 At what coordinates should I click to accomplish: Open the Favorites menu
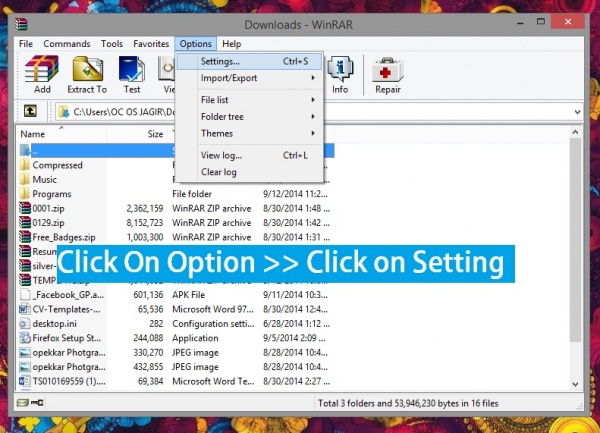tap(151, 44)
